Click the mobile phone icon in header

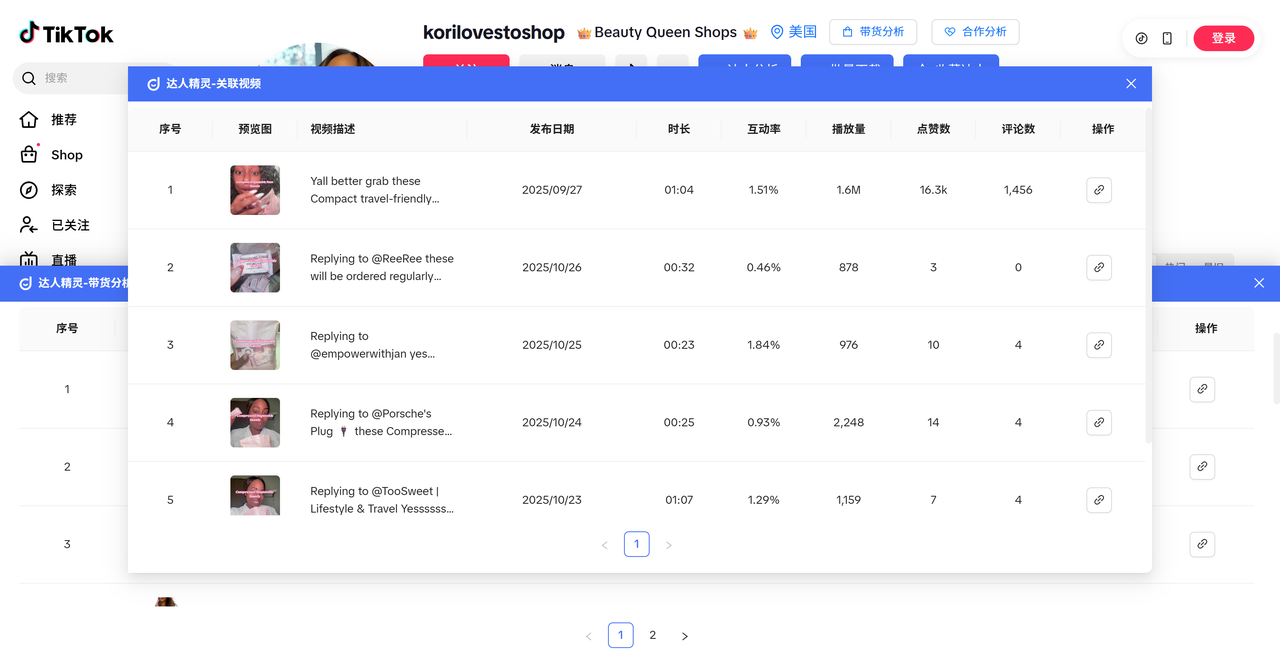click(1167, 38)
